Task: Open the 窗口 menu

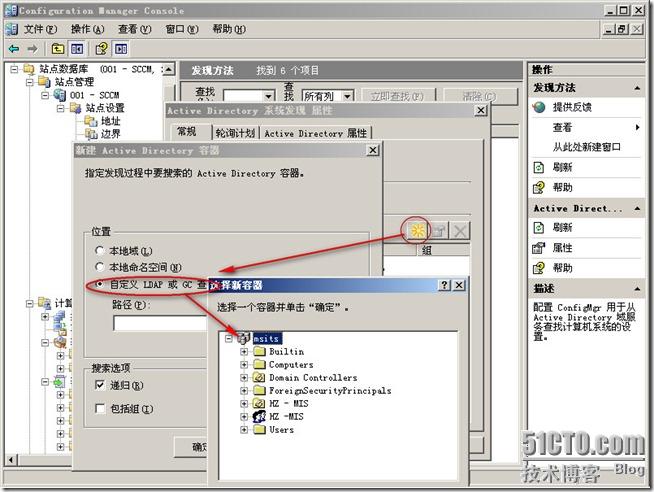Action: (182, 29)
